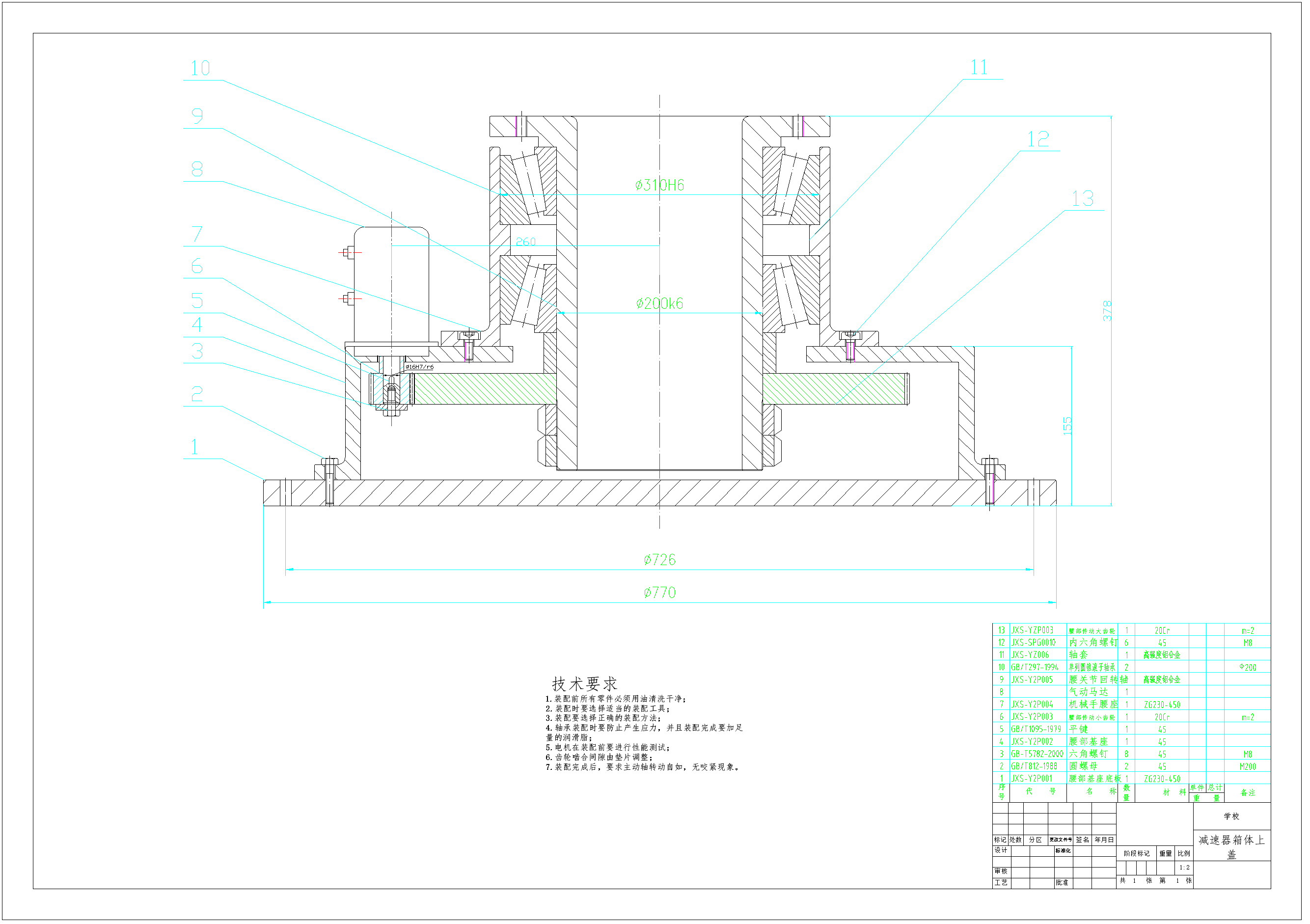Click the 备注 column header
The image size is (1310, 924).
click(x=1247, y=793)
